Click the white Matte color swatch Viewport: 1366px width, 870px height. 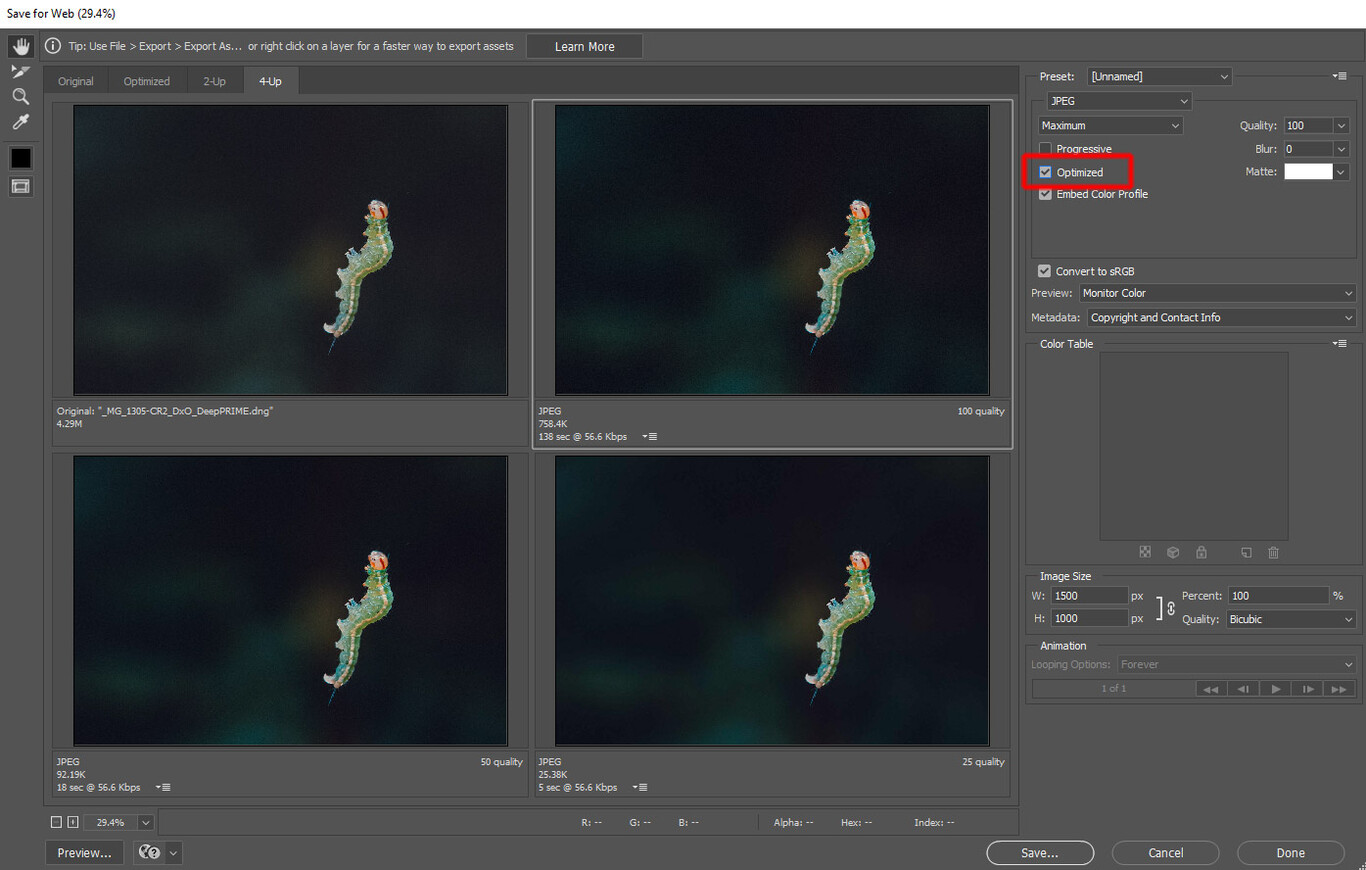click(1308, 172)
